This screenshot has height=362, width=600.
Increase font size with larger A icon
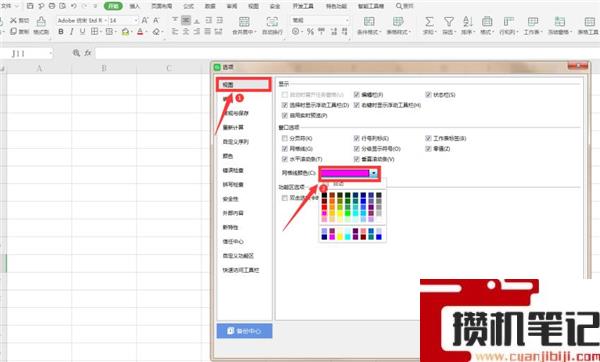(145, 20)
